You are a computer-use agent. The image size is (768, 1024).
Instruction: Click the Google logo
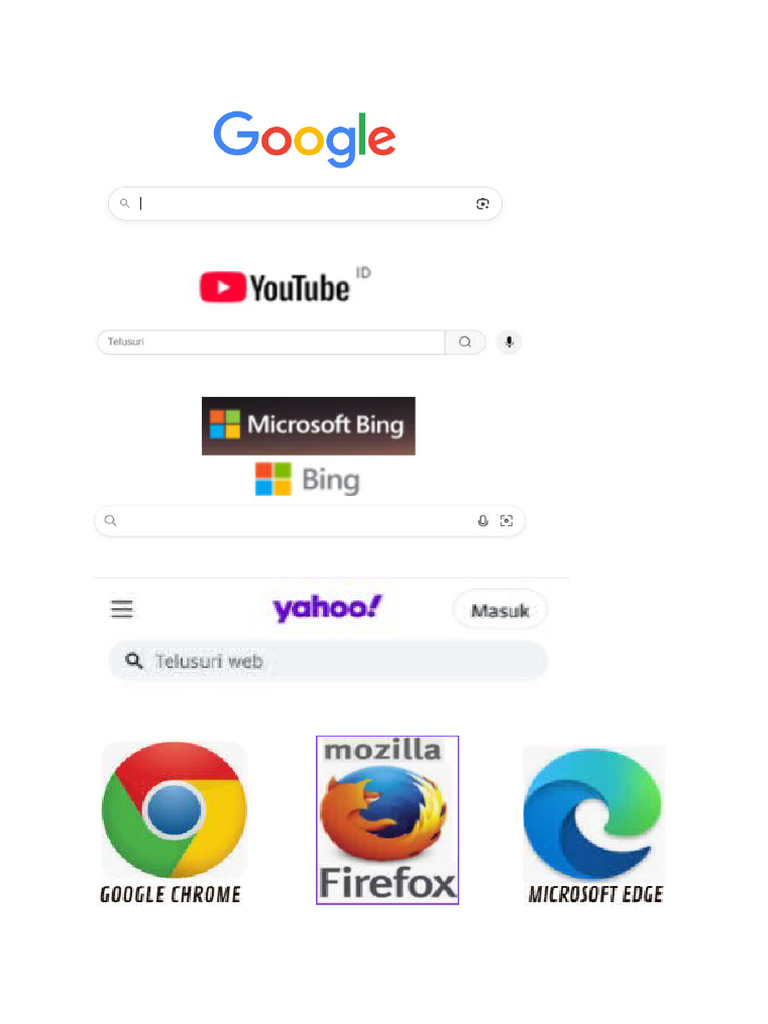pos(304,138)
